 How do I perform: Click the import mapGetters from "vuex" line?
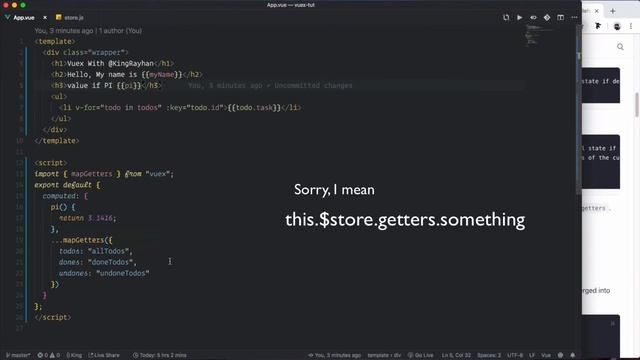(104, 173)
